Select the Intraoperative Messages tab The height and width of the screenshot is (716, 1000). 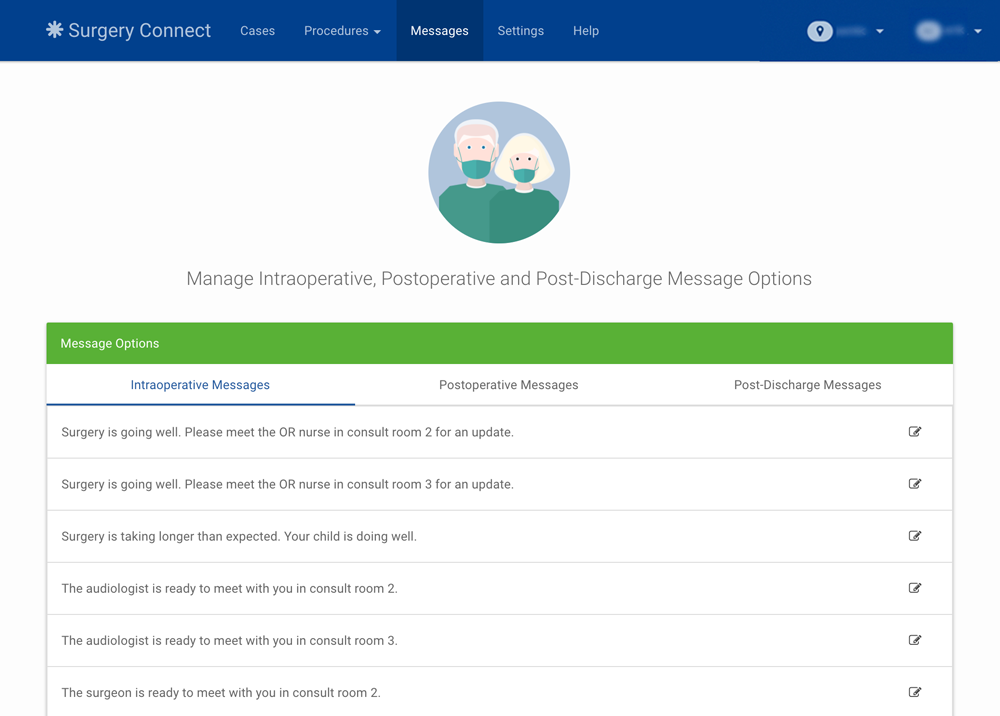pyautogui.click(x=200, y=384)
